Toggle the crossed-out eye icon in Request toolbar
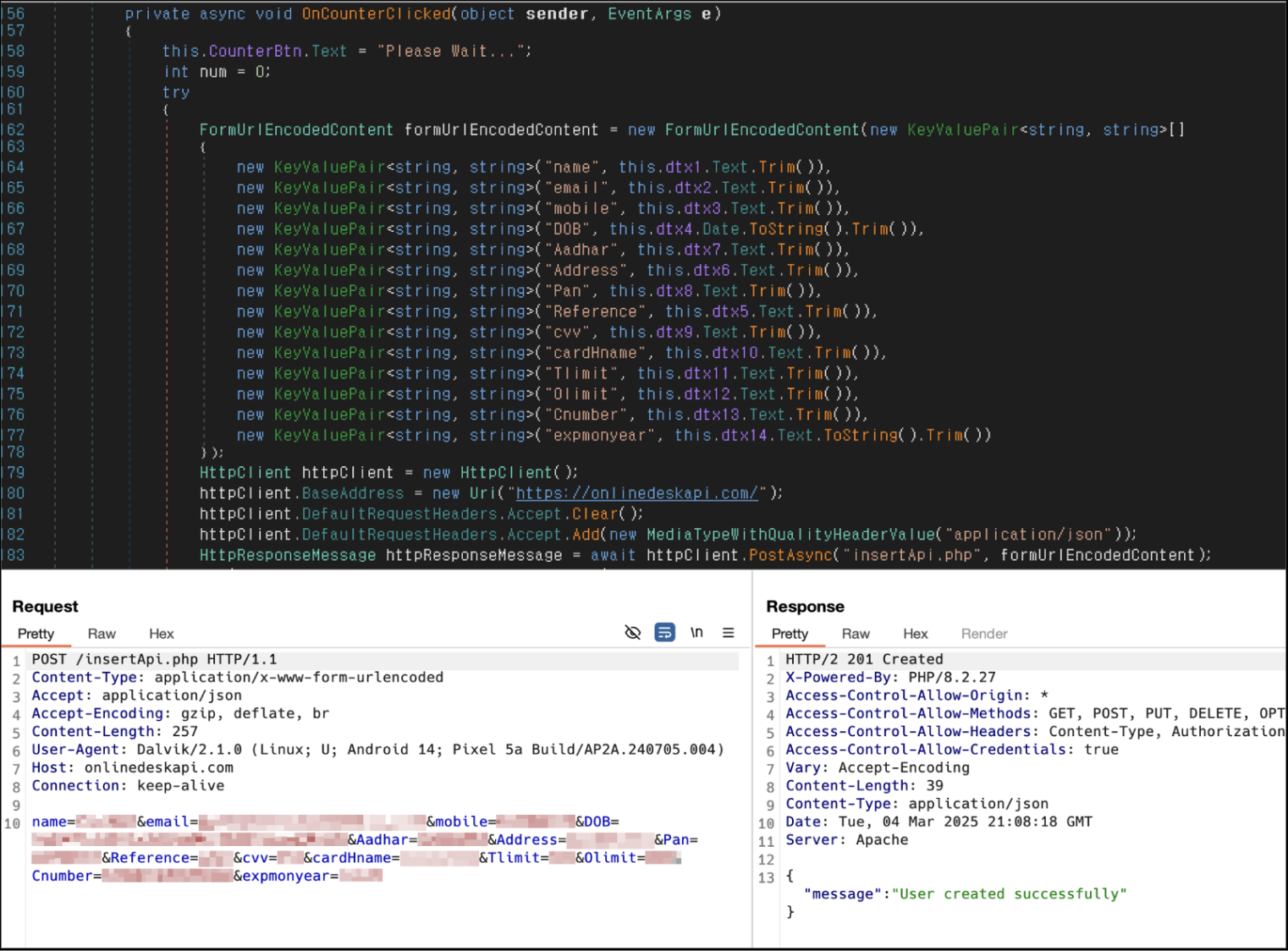Viewport: 1288px width, 951px height. [632, 633]
